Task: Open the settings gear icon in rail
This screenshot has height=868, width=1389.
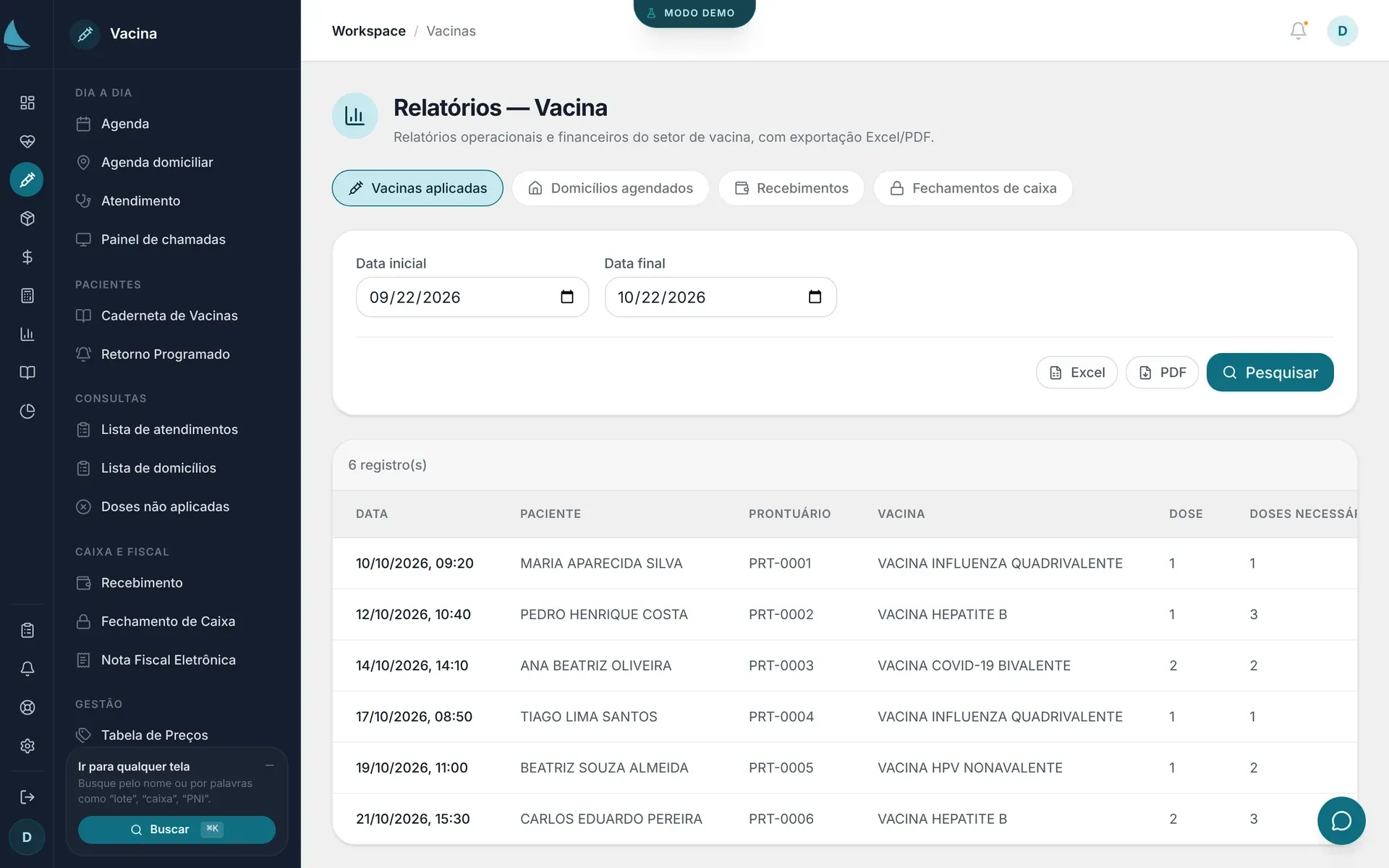Action: 27,746
